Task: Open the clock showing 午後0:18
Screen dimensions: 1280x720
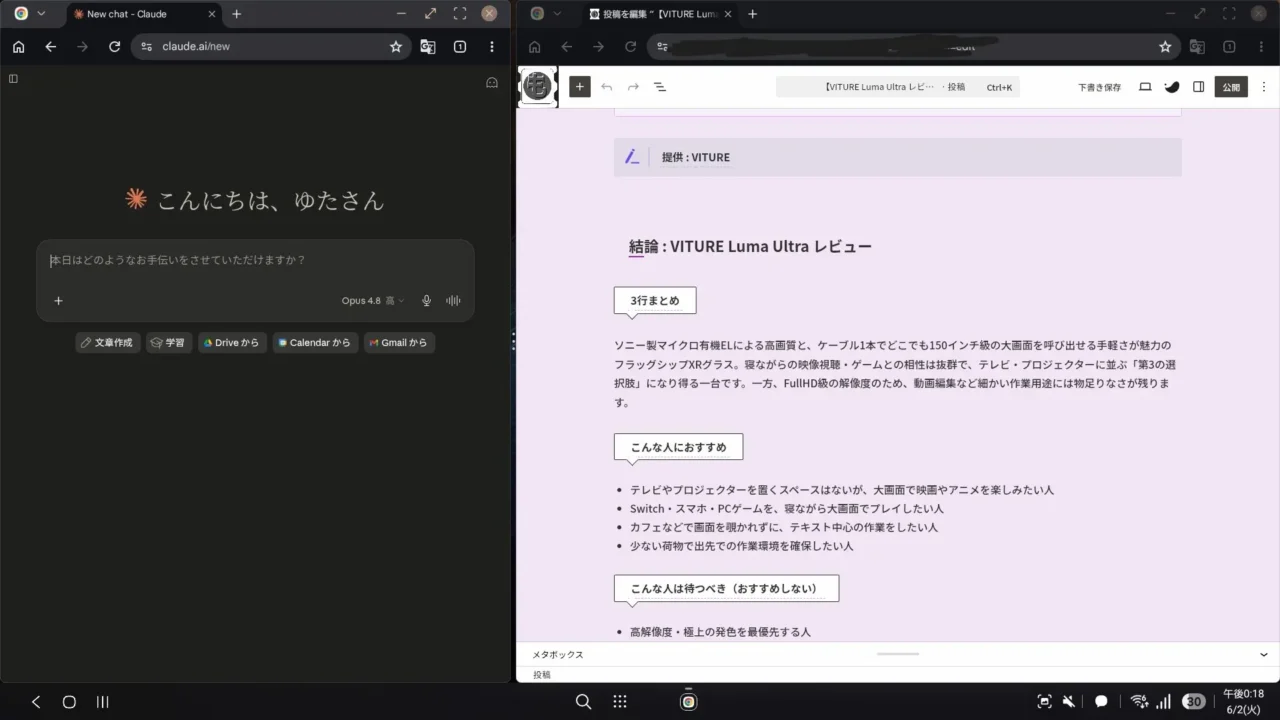Action: point(1243,694)
